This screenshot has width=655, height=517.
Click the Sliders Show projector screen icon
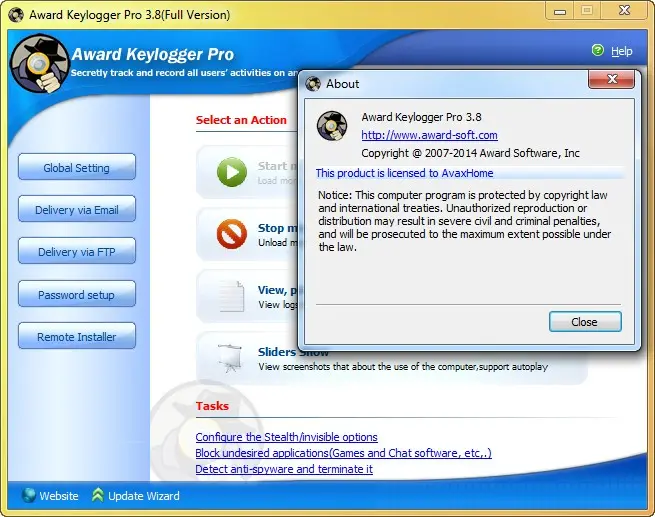point(230,358)
